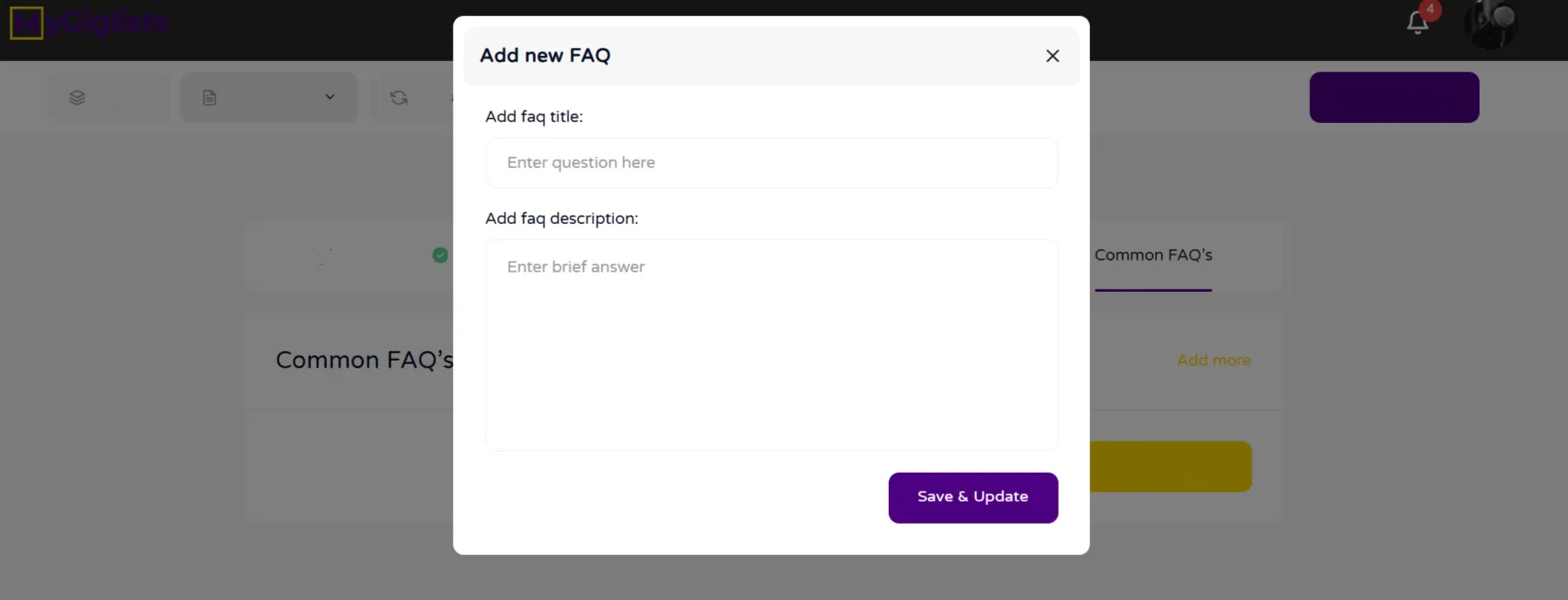Click the yellow button under Add more
The image size is (1568, 600).
(1171, 467)
